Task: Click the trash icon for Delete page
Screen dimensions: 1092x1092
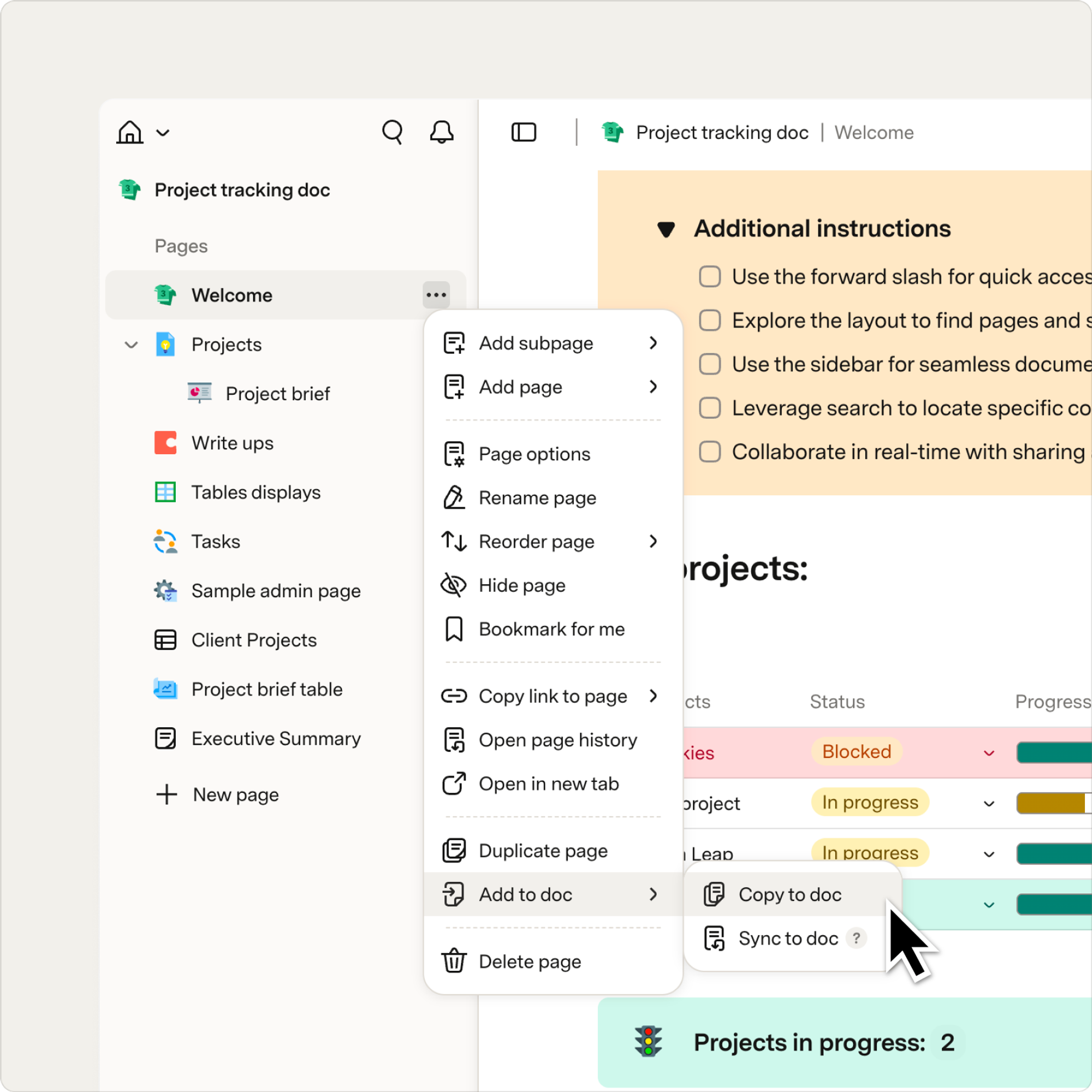Action: click(453, 961)
